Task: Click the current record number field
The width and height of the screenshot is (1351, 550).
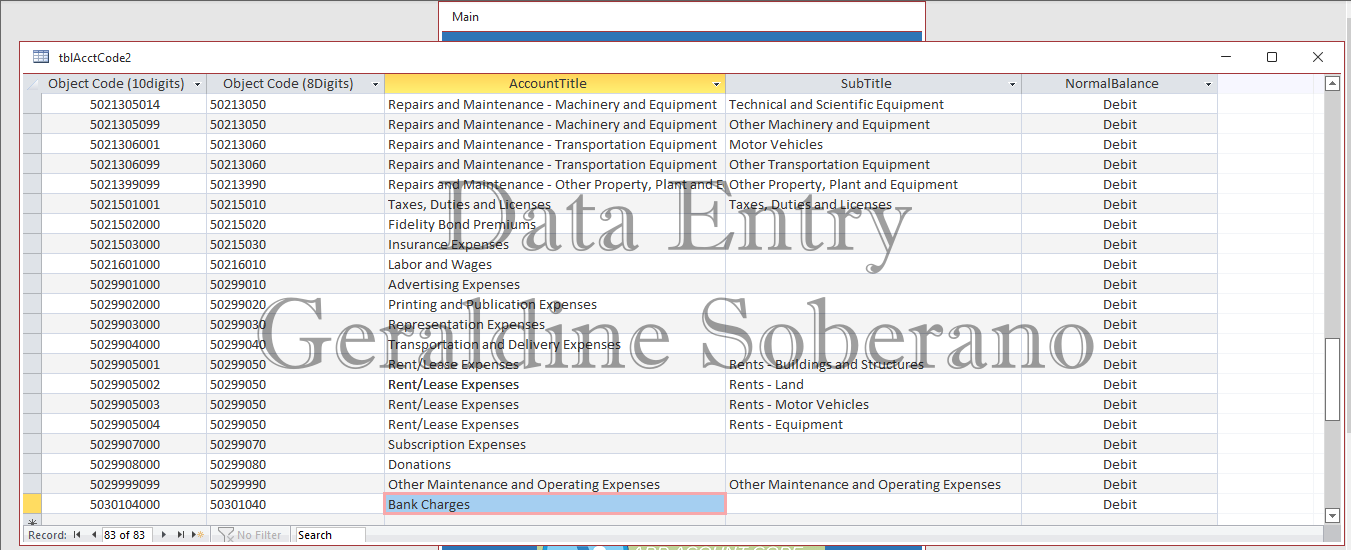Action: pos(125,535)
